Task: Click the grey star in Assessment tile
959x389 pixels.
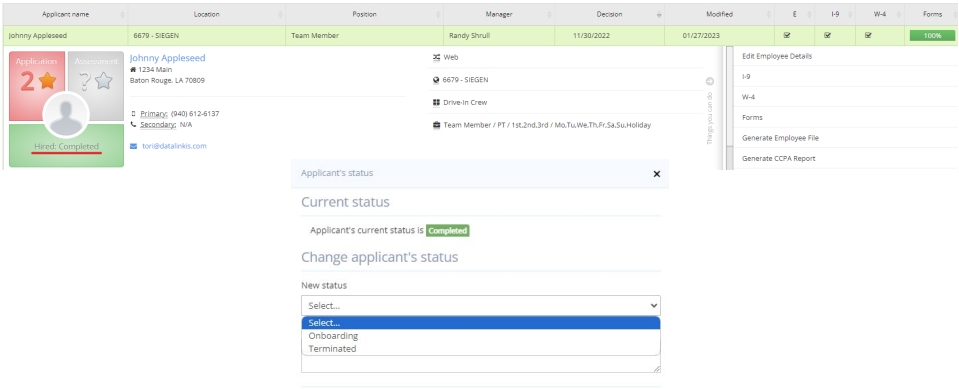Action: (x=105, y=81)
